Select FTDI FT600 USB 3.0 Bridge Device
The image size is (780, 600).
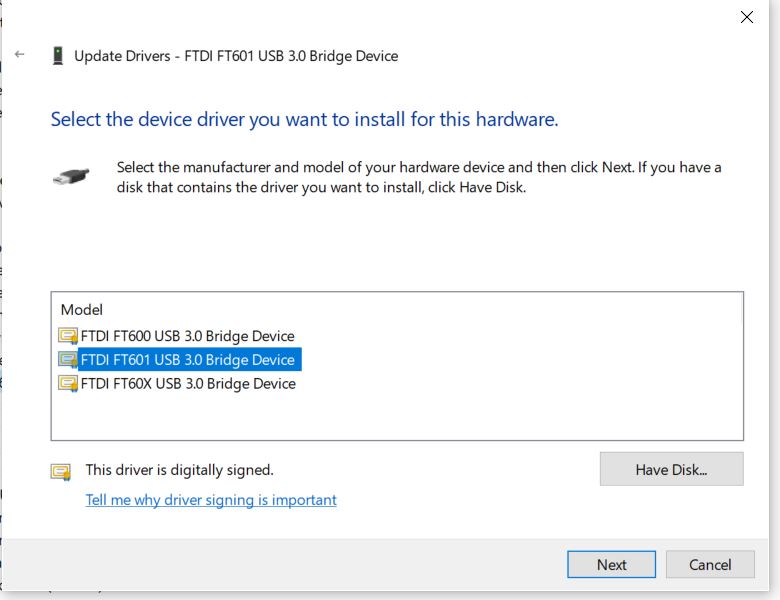(188, 336)
